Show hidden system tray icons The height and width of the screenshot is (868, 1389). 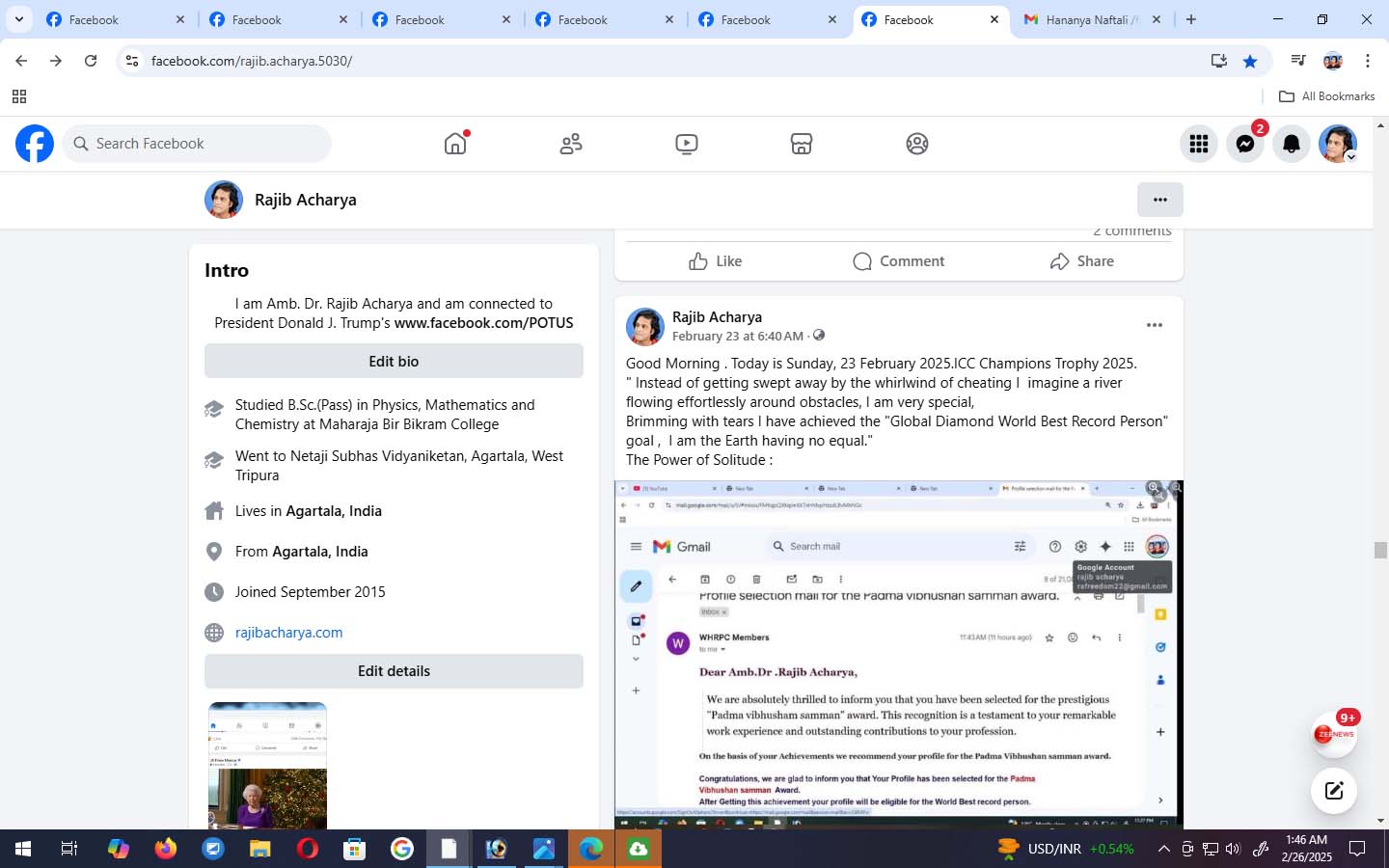(x=1164, y=849)
